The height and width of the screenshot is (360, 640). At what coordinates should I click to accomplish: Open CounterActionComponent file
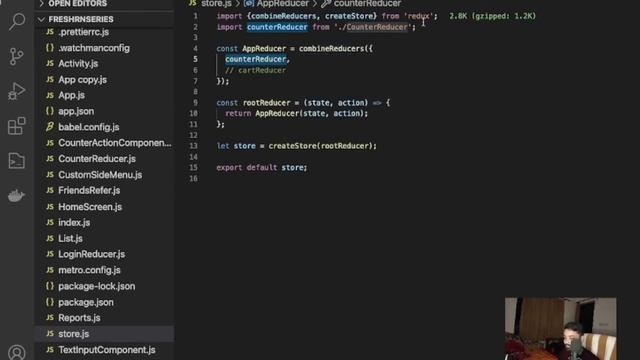coord(104,143)
